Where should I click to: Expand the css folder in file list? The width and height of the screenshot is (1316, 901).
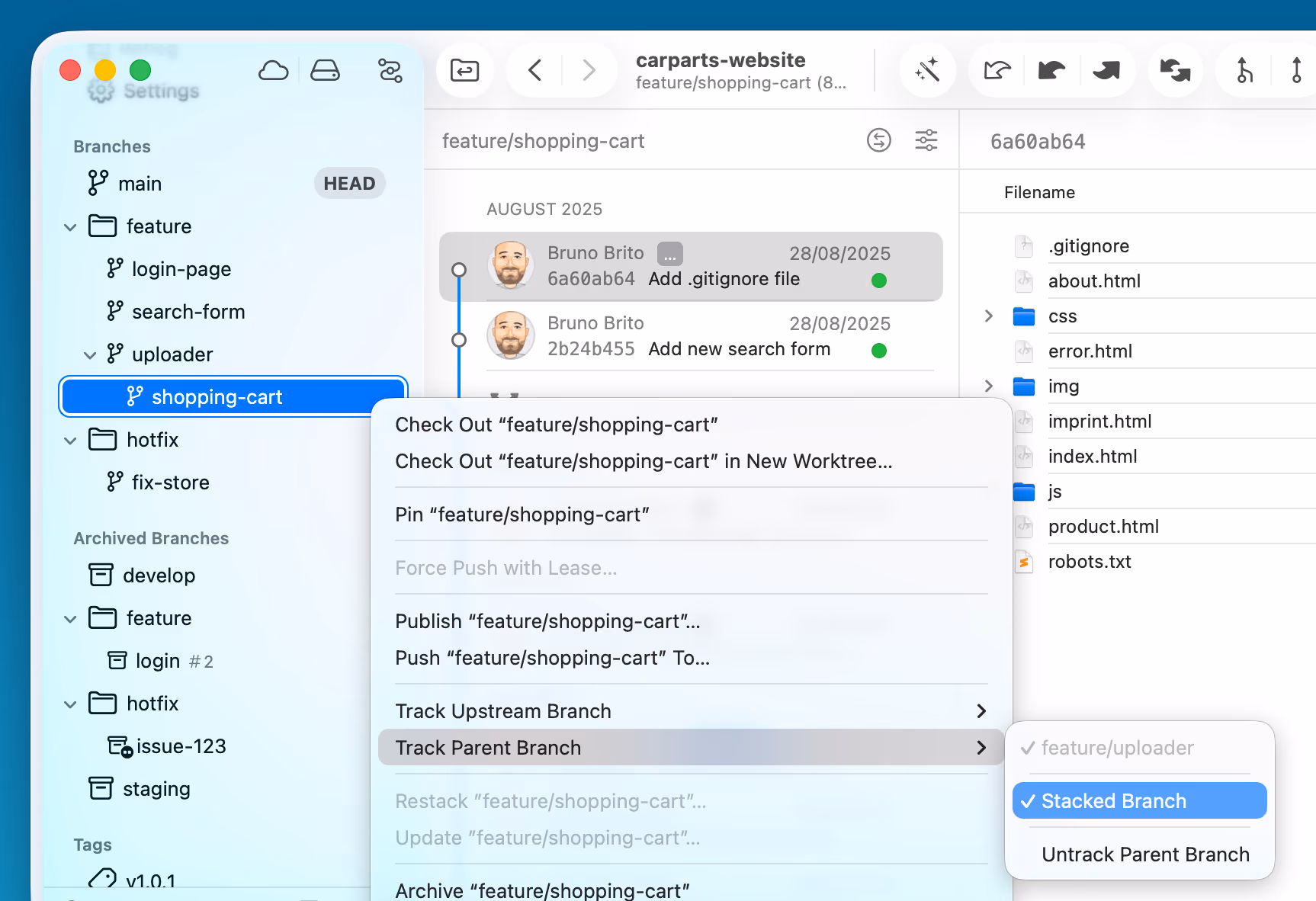coord(989,316)
